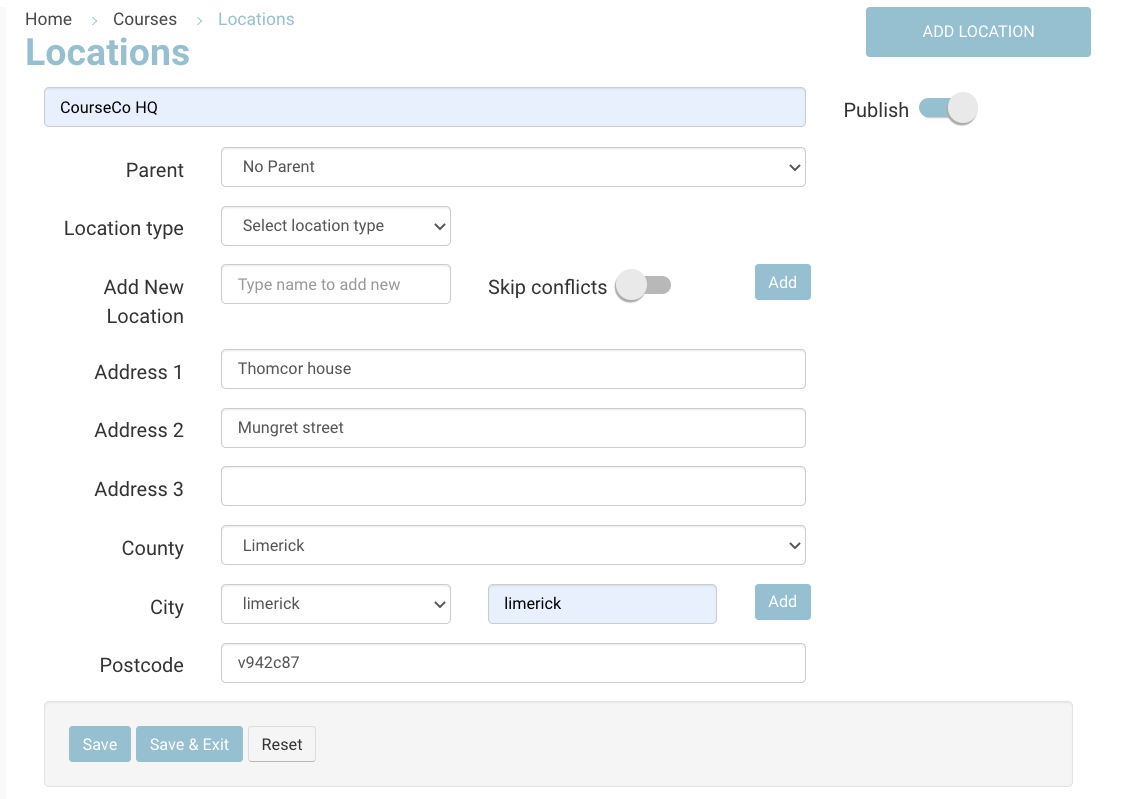Reset the location form

282,744
